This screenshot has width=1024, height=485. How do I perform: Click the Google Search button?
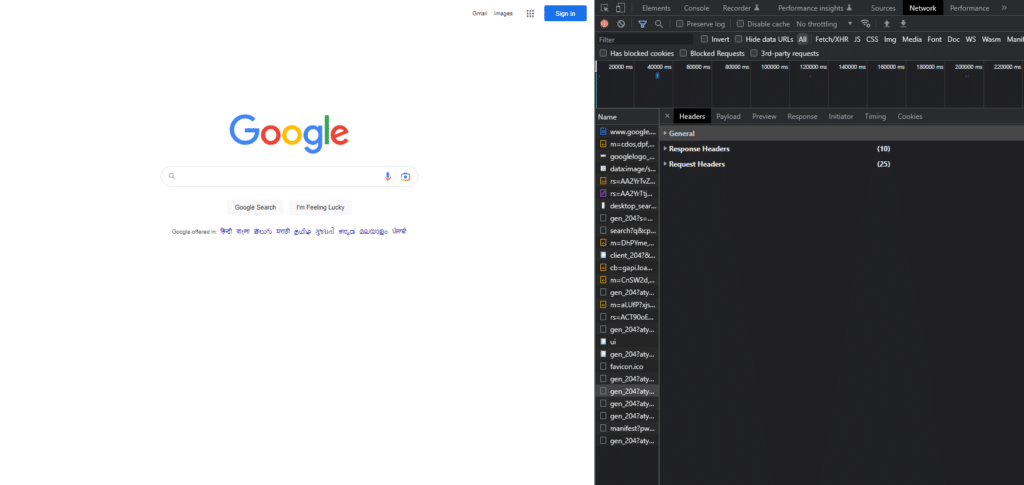[255, 208]
